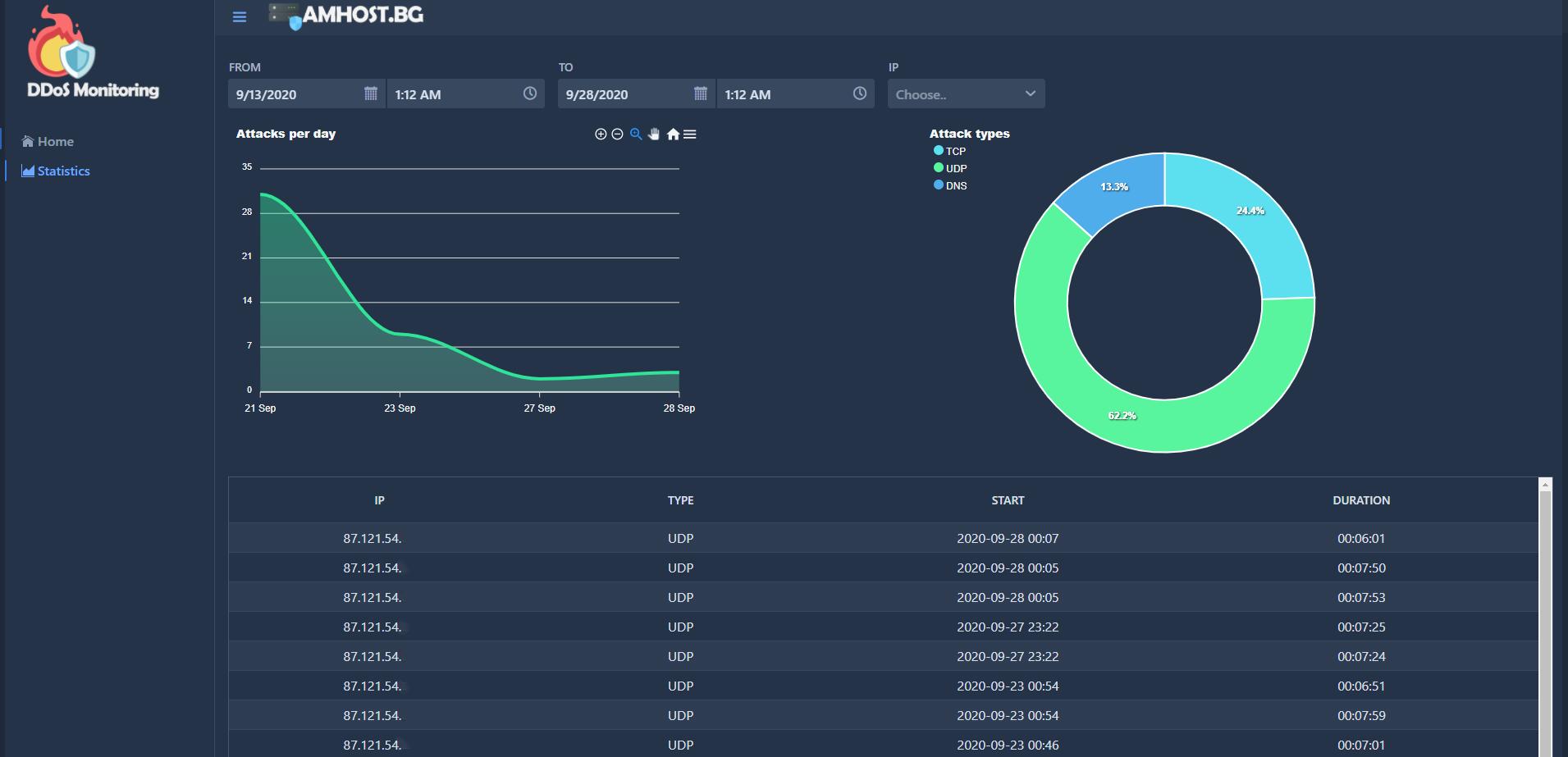Open the chart export menu icon
Image resolution: width=1568 pixels, height=757 pixels.
(x=690, y=135)
